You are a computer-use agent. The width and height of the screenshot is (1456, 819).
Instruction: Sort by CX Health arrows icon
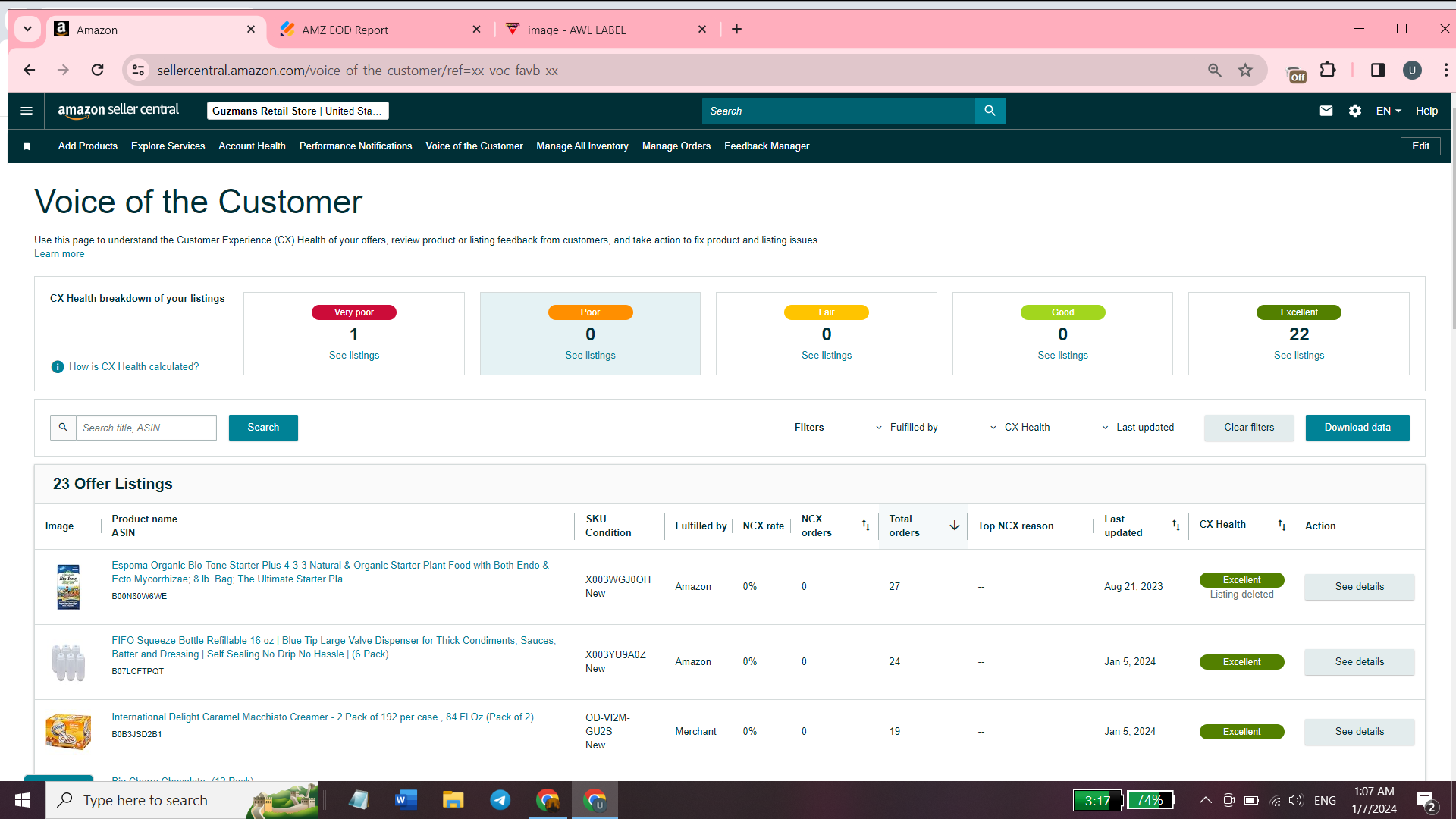(1282, 526)
